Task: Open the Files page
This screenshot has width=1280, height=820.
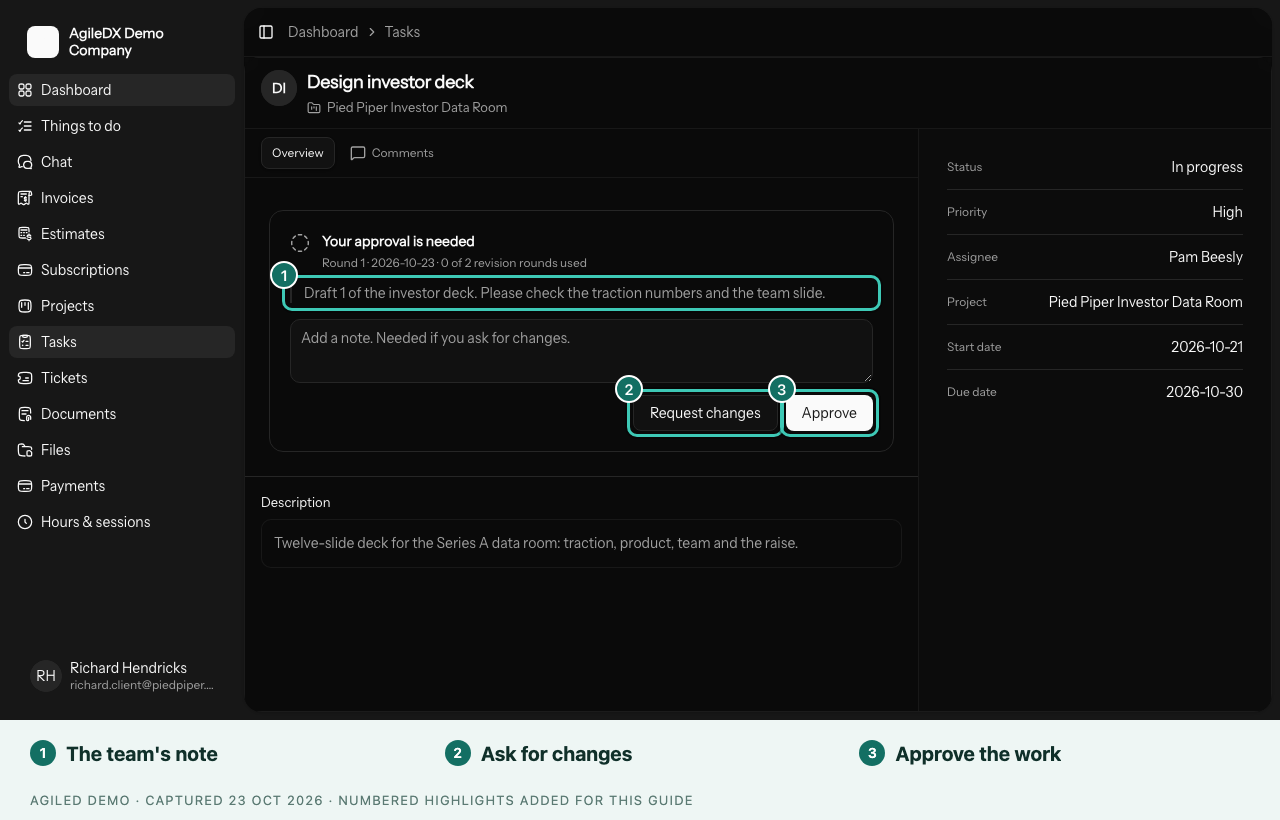Action: pos(122,450)
